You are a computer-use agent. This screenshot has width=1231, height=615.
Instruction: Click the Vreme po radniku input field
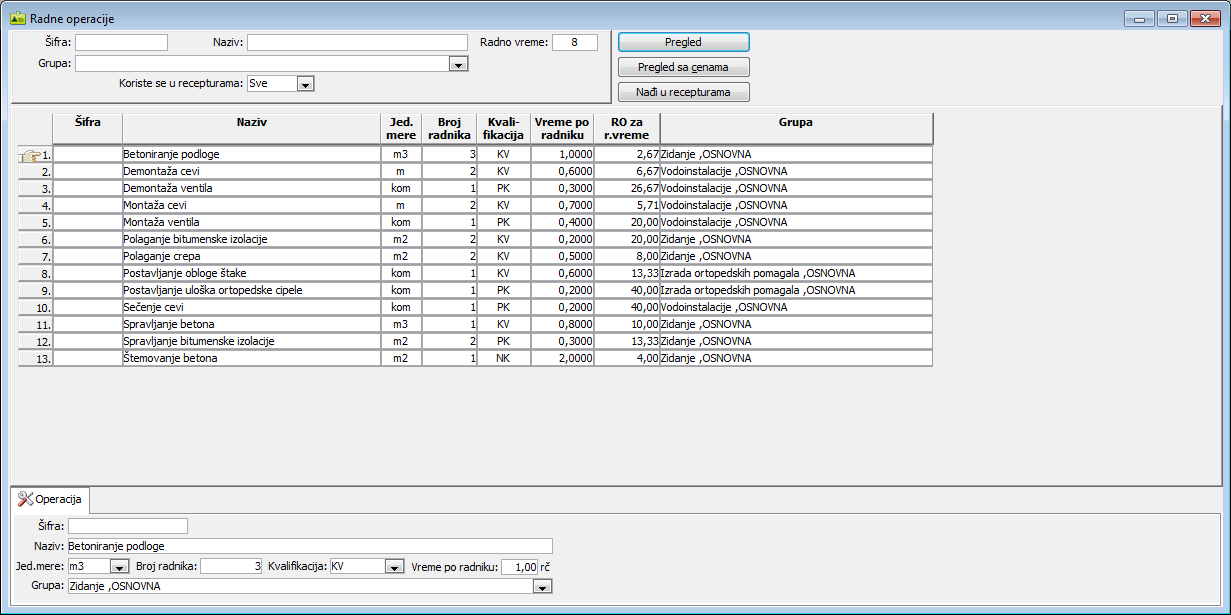click(519, 567)
